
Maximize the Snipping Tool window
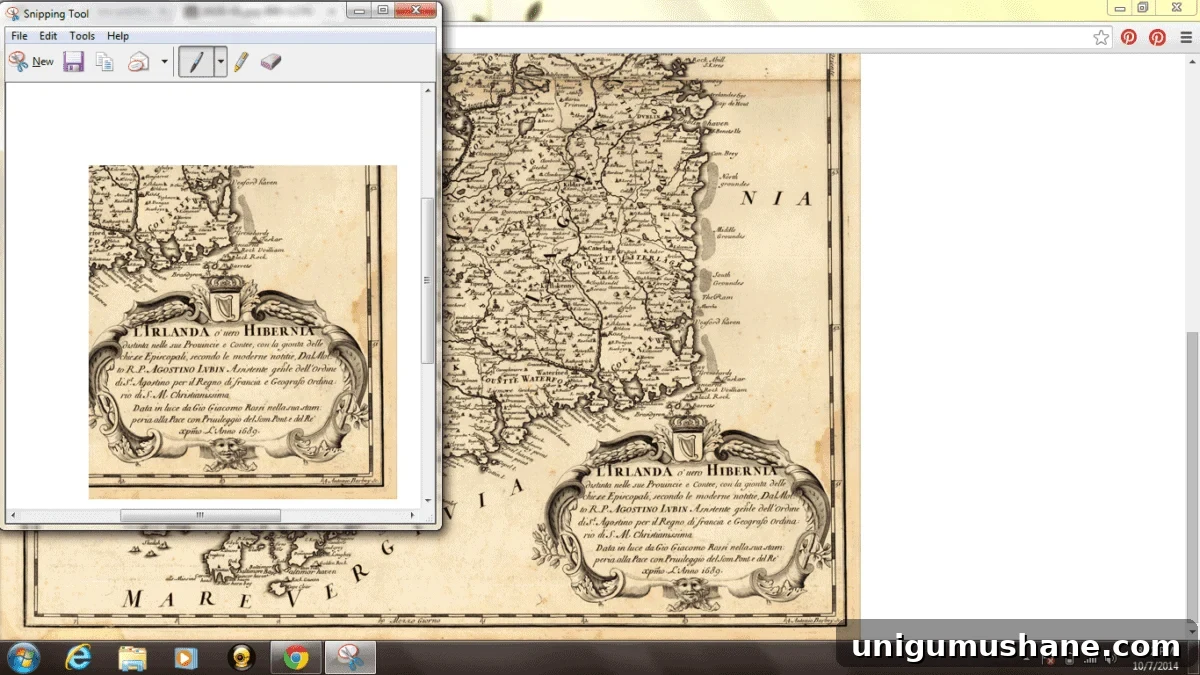click(382, 10)
